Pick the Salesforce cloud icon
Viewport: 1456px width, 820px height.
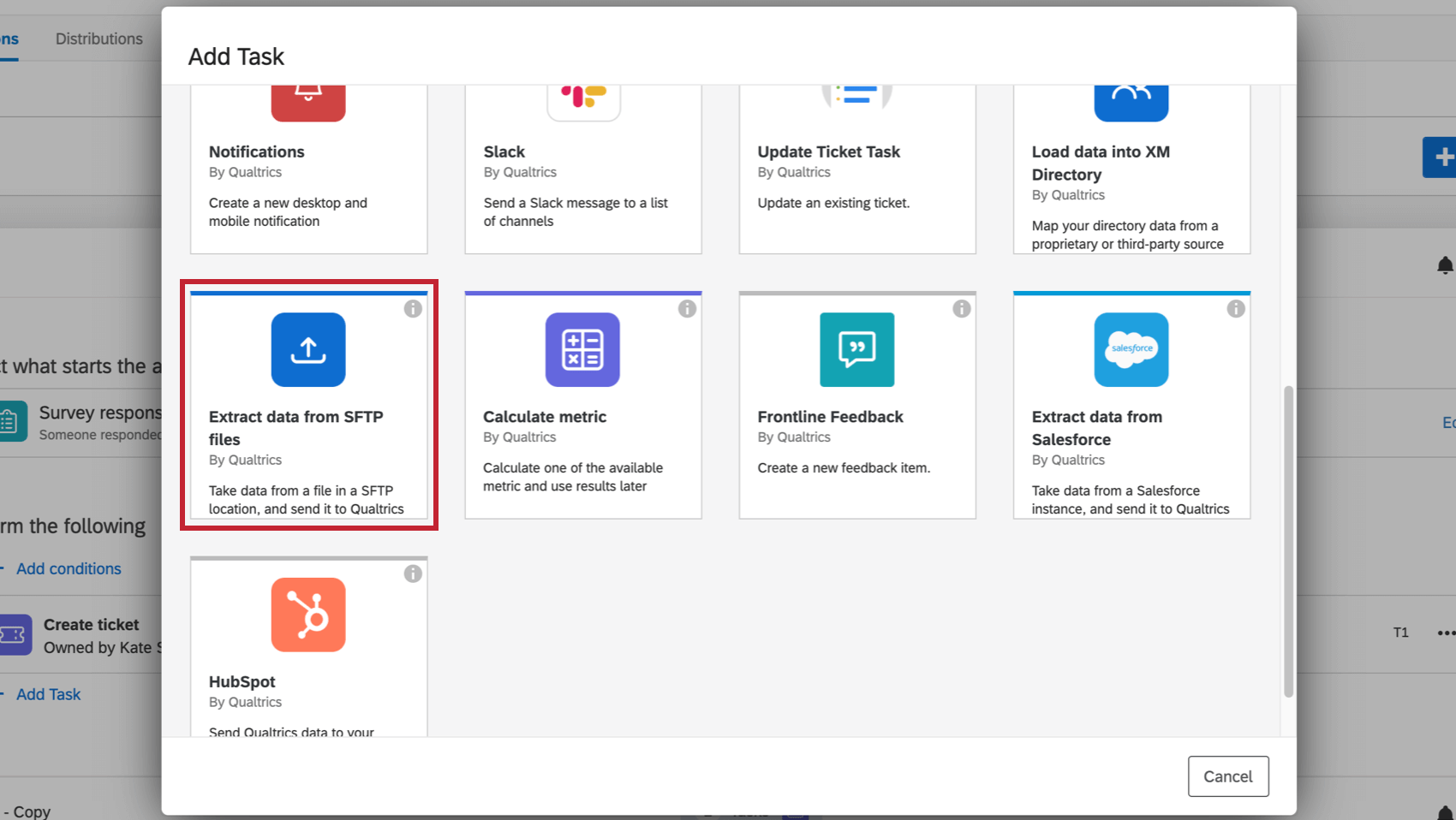tap(1131, 349)
